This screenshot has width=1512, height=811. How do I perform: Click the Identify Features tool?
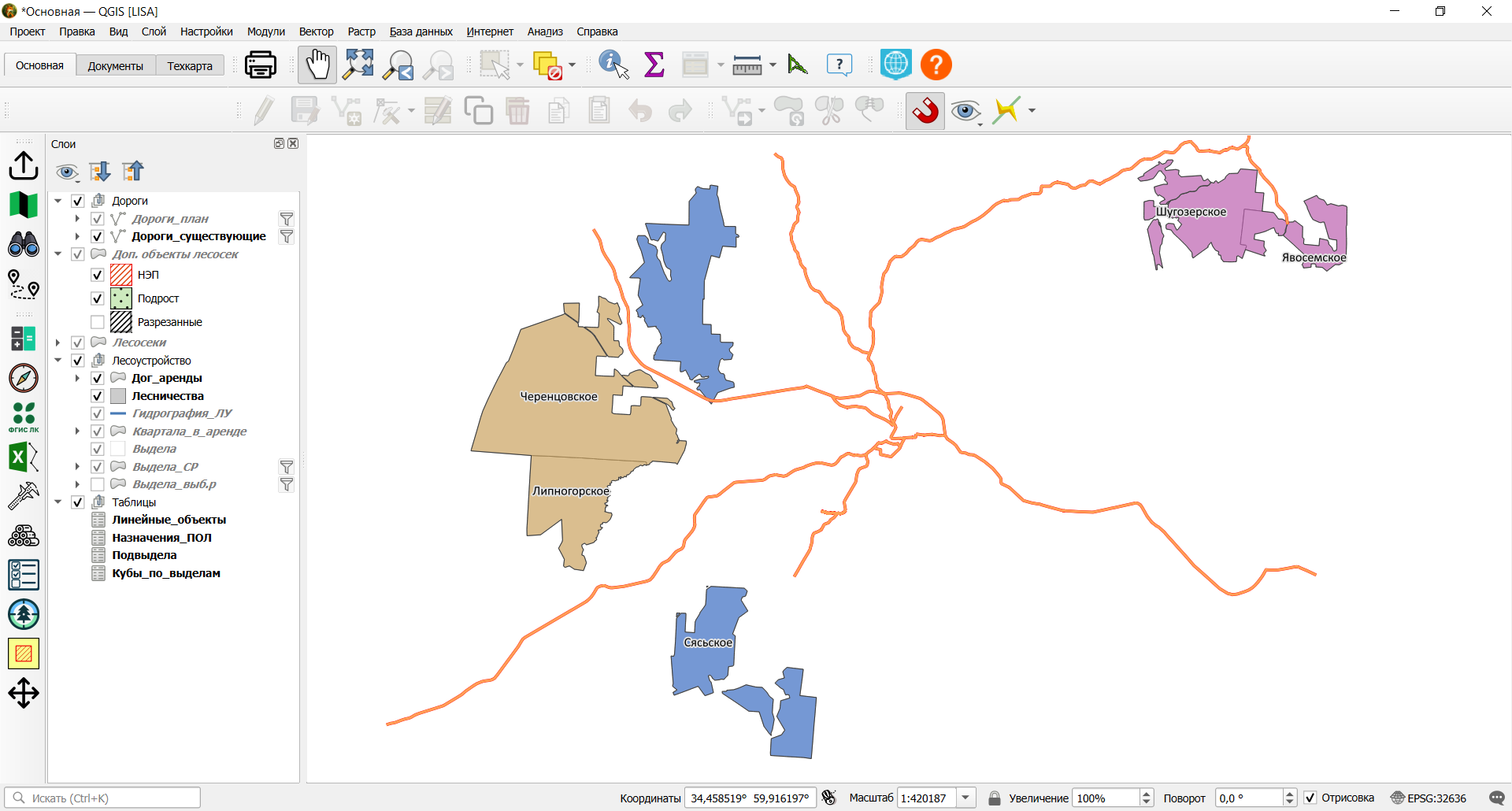613,65
